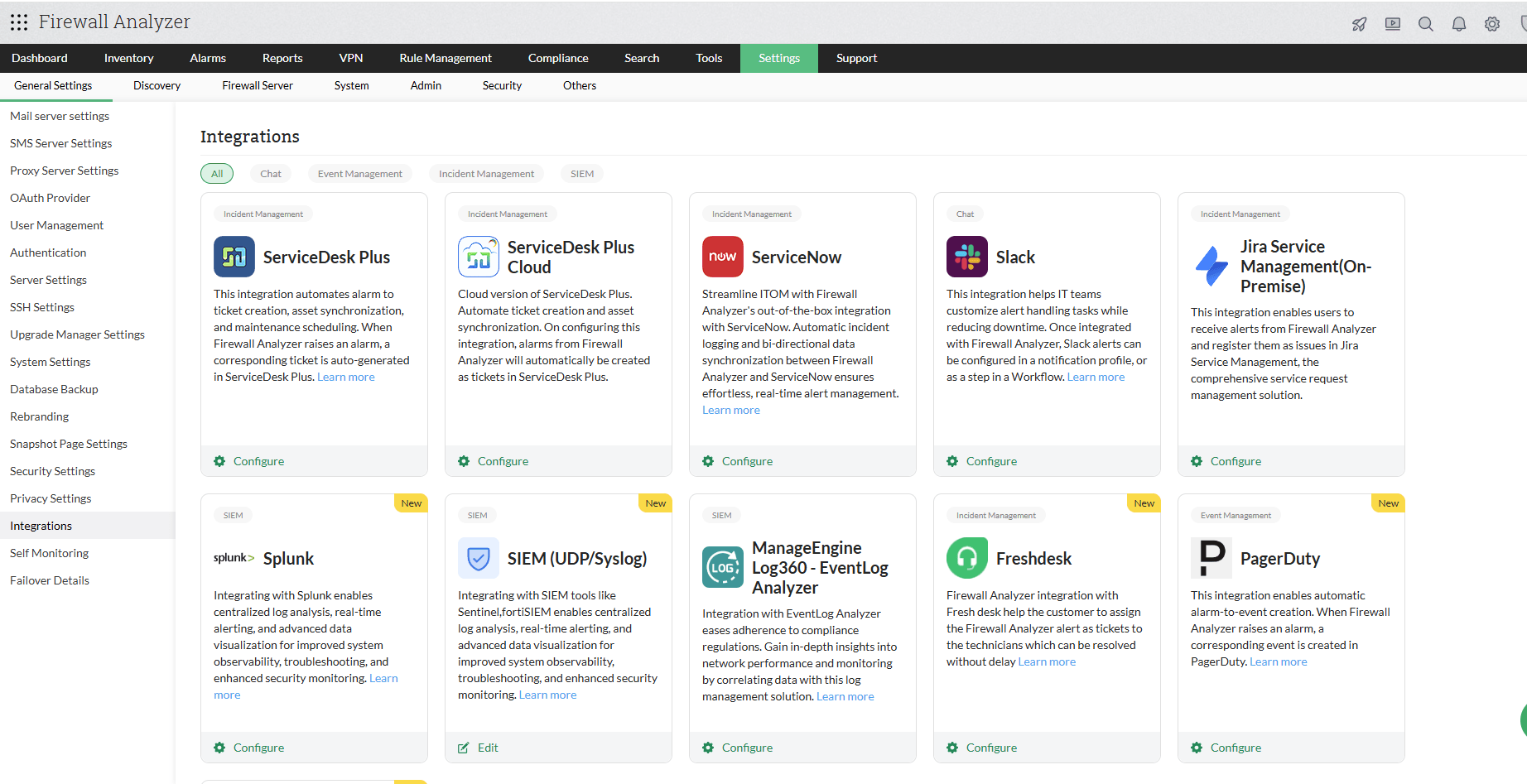Click the rocket quick-start icon

click(1359, 24)
